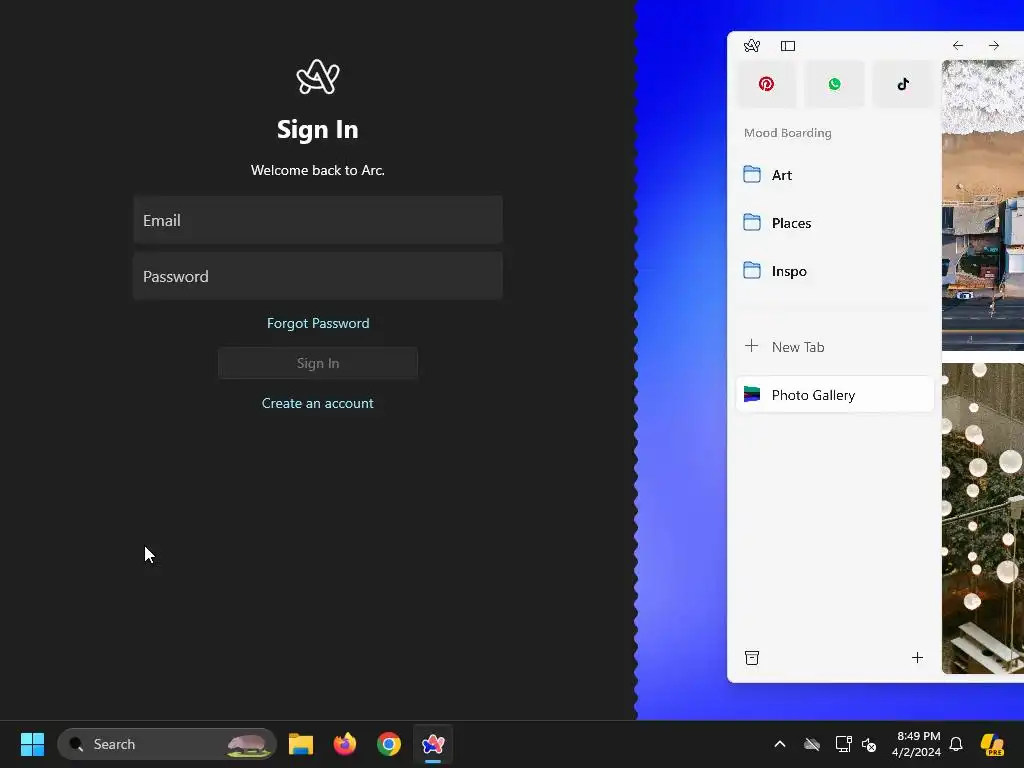This screenshot has height=768, width=1024.
Task: Open File Explorer from the taskbar
Action: click(x=301, y=744)
